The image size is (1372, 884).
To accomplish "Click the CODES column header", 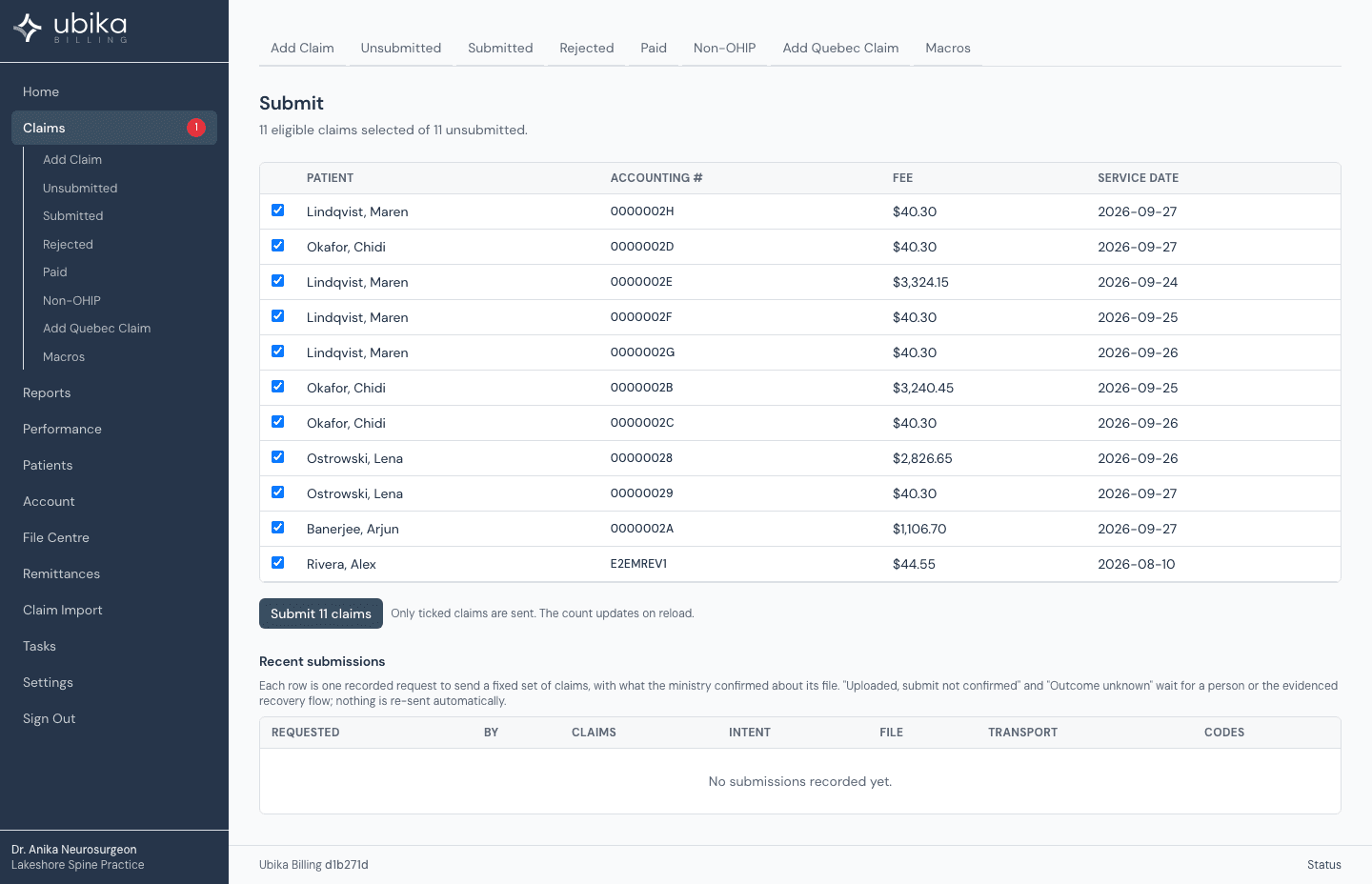I will click(1224, 733).
